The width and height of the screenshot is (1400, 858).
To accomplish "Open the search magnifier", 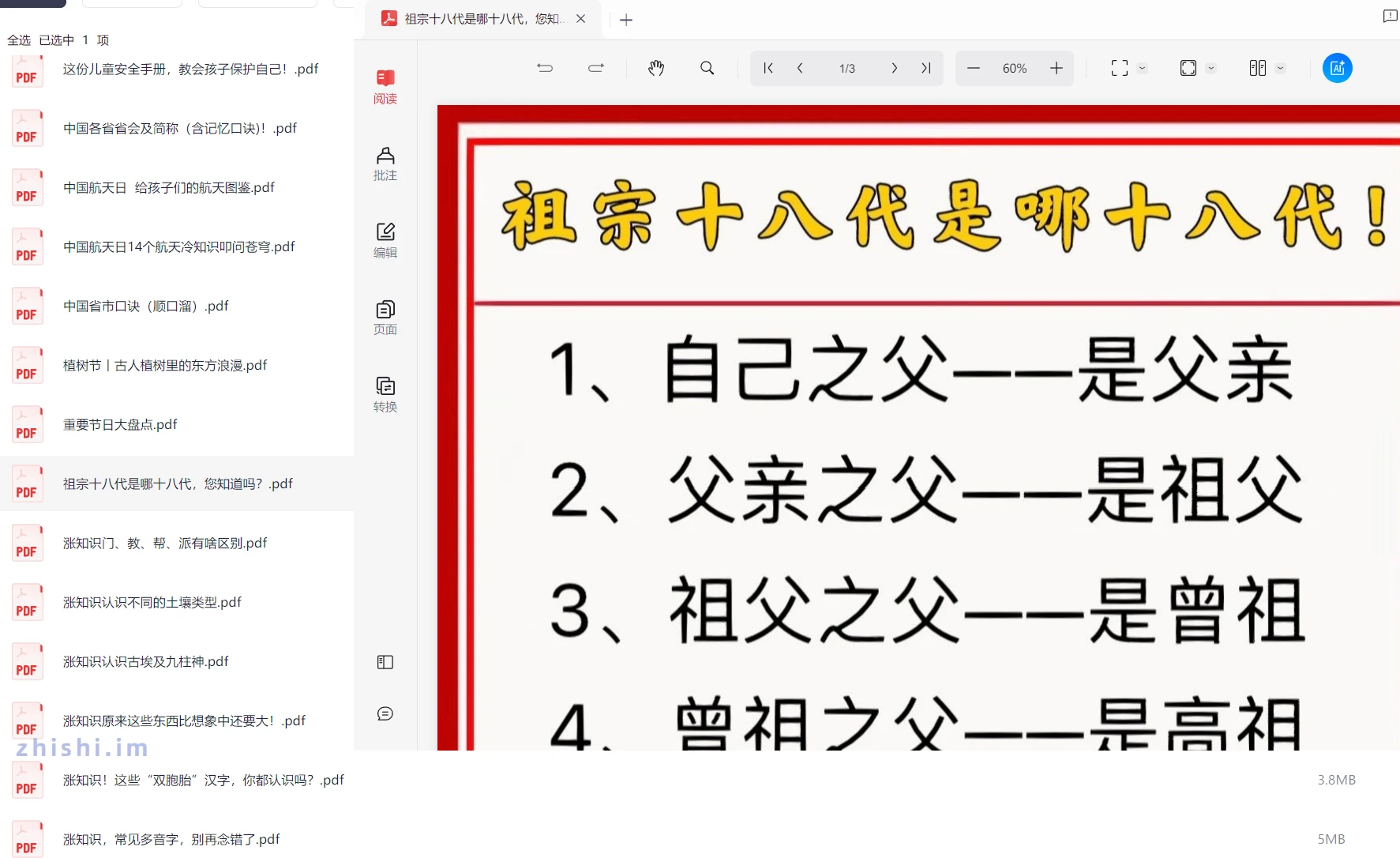I will 708,68.
